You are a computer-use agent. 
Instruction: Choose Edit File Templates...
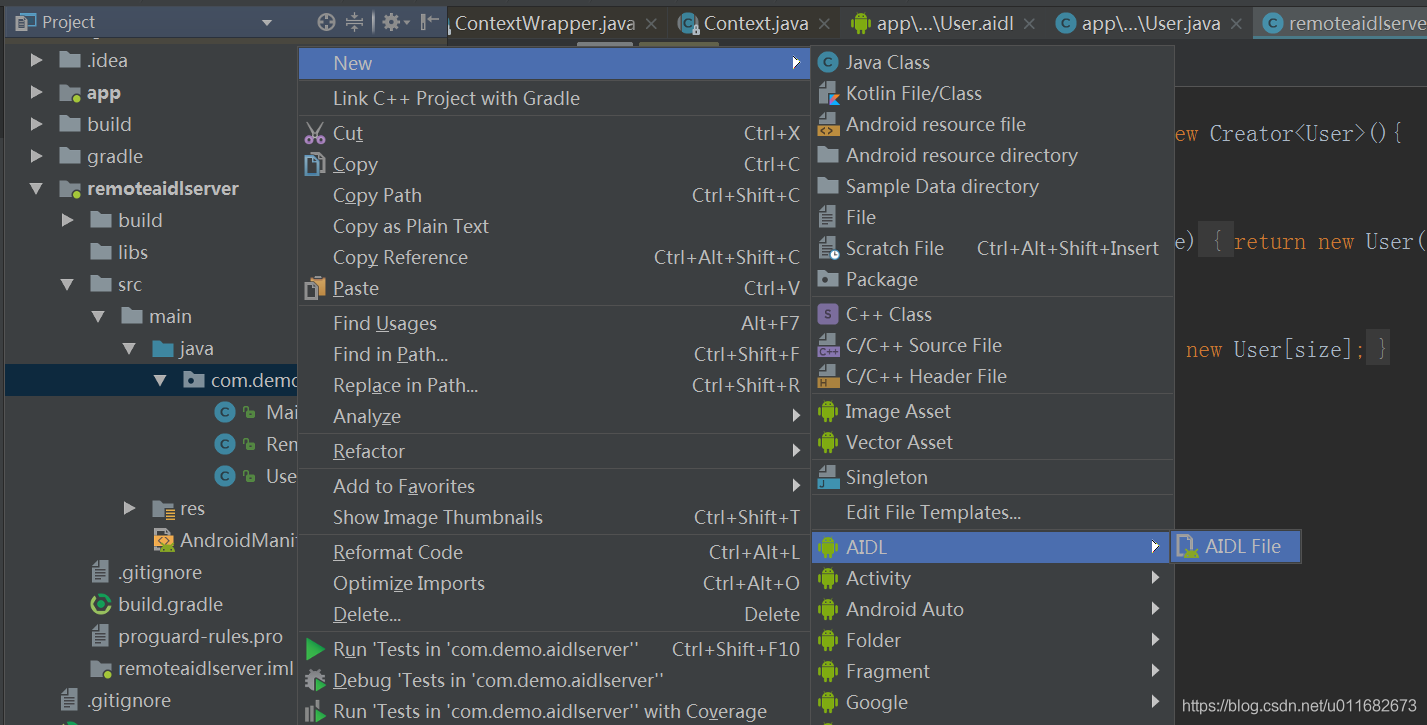coord(991,512)
